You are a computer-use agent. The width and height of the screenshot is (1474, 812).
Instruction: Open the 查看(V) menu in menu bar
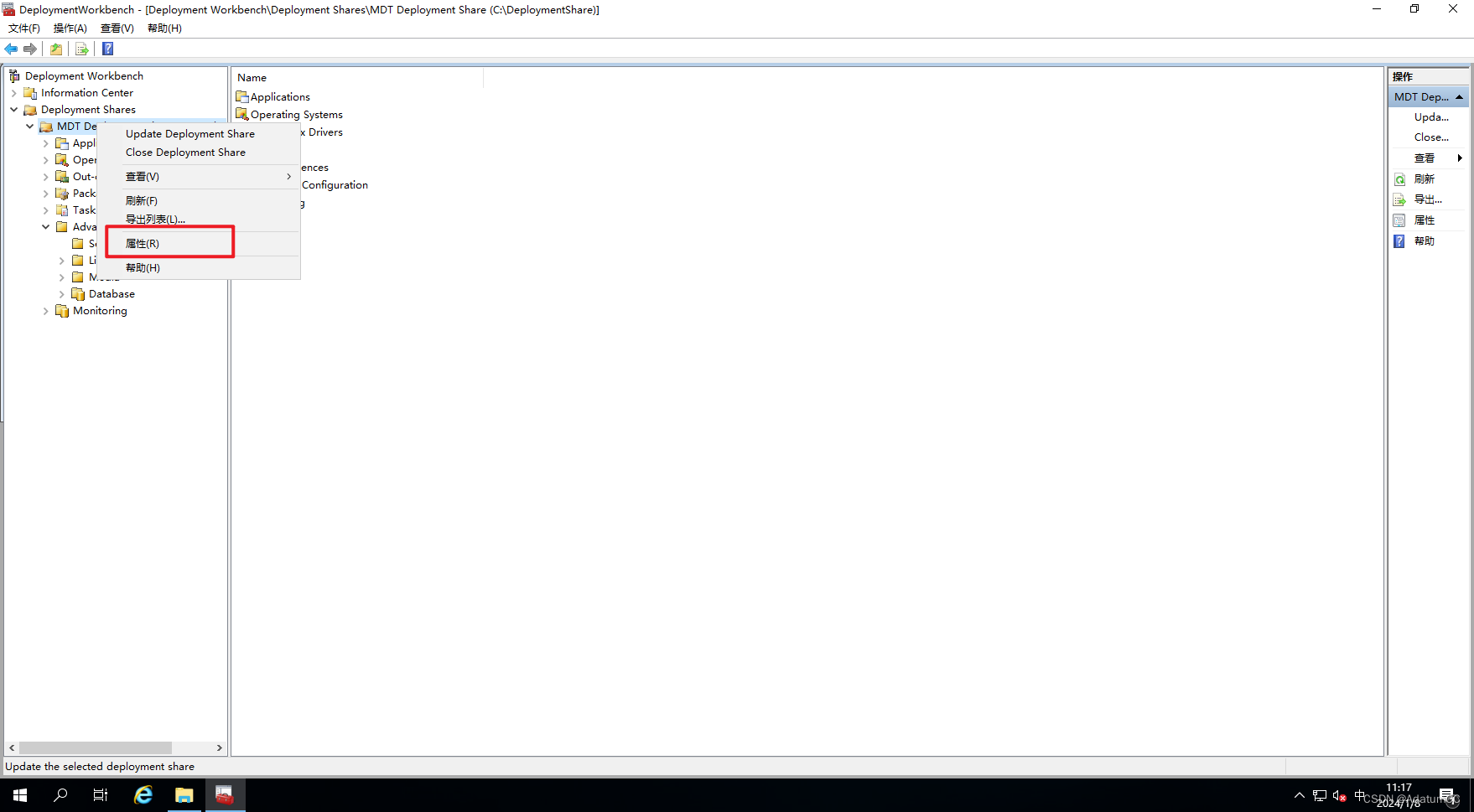pos(117,28)
